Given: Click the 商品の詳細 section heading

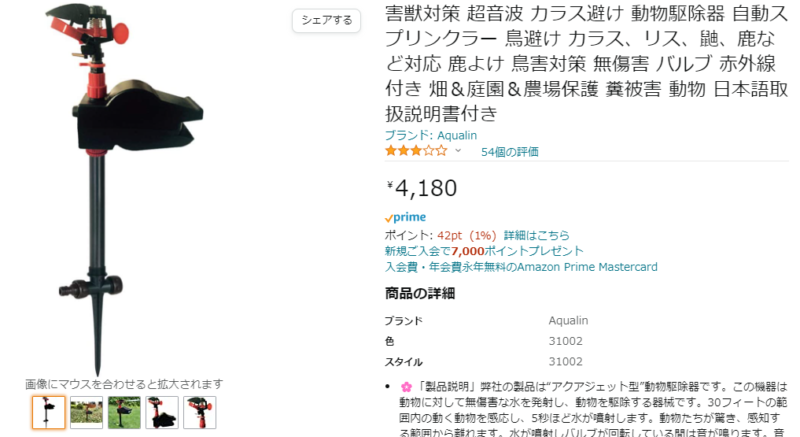Looking at the screenshot, I should [x=419, y=294].
